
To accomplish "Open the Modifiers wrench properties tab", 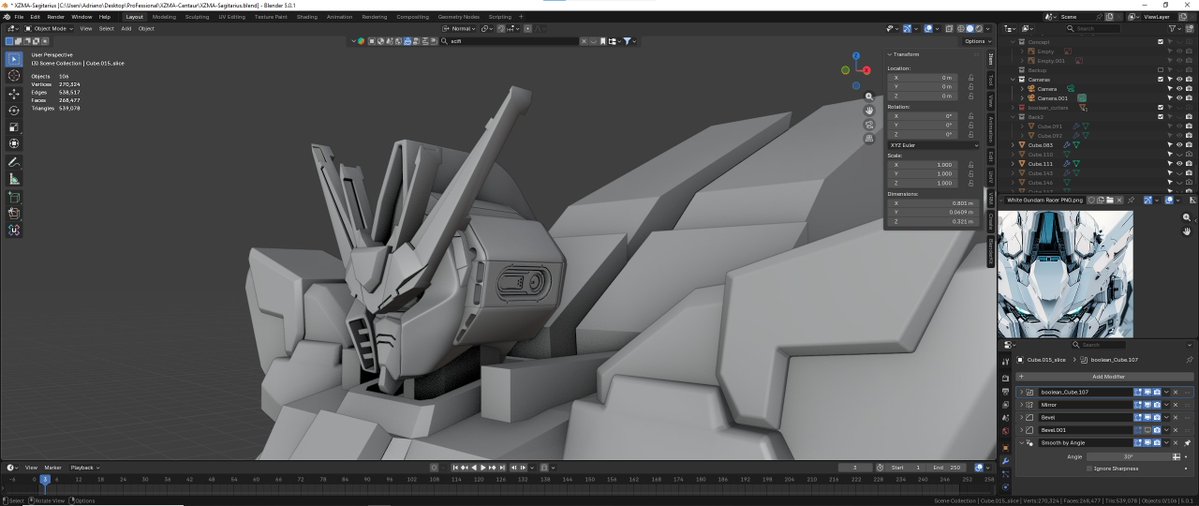I will (x=1006, y=461).
